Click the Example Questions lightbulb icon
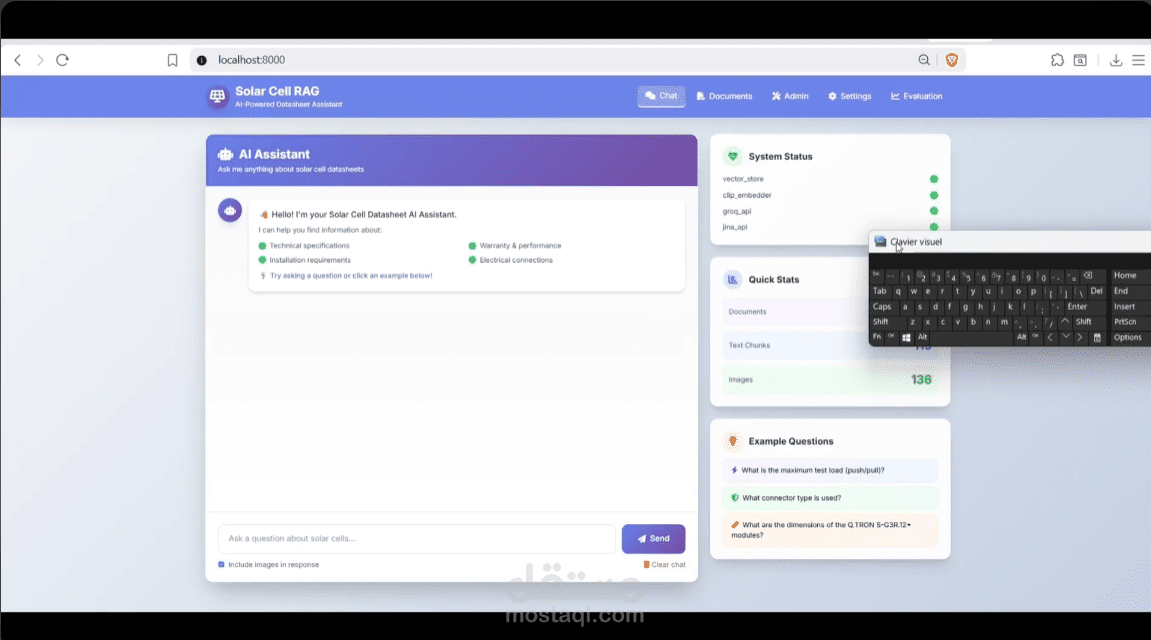Viewport: 1151px width, 640px height. (x=733, y=441)
